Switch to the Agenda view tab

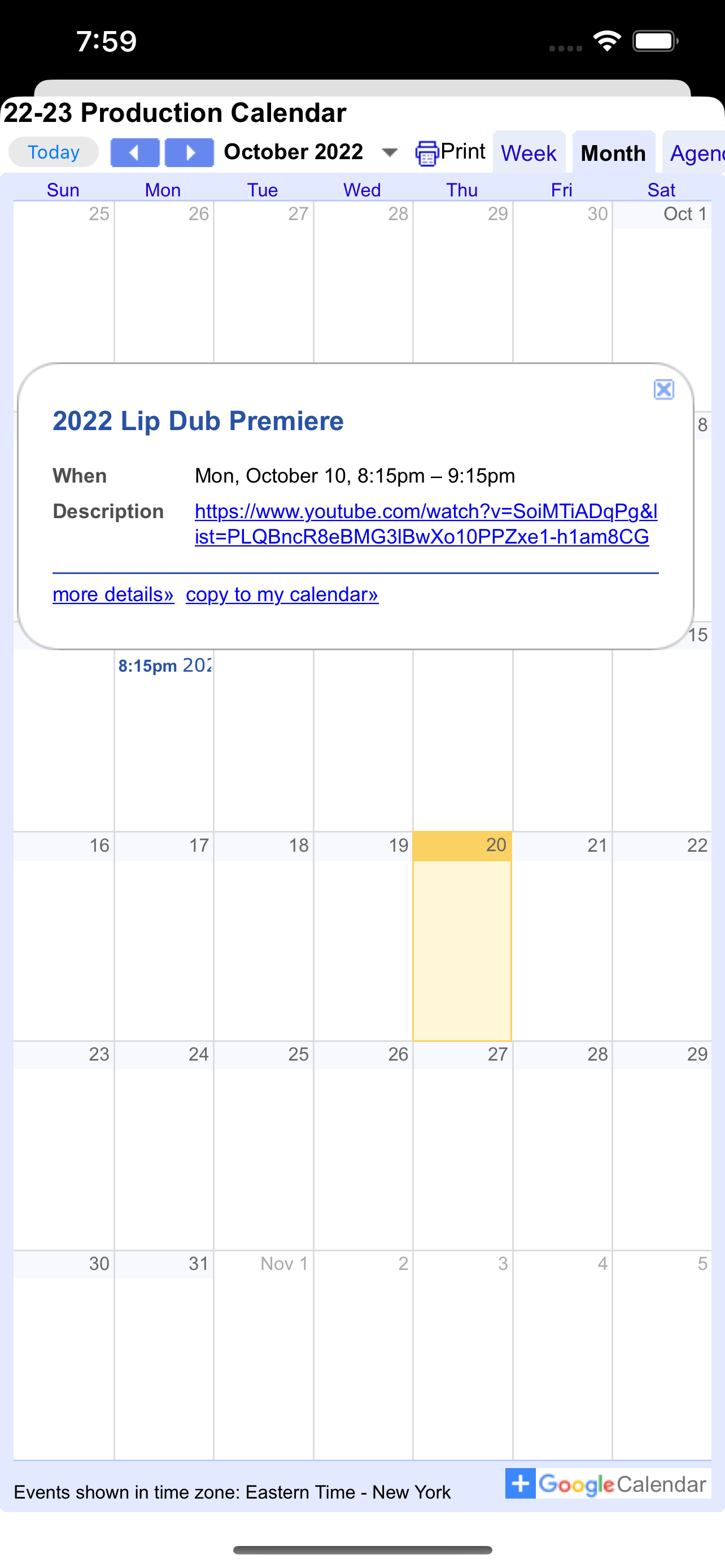tap(696, 154)
